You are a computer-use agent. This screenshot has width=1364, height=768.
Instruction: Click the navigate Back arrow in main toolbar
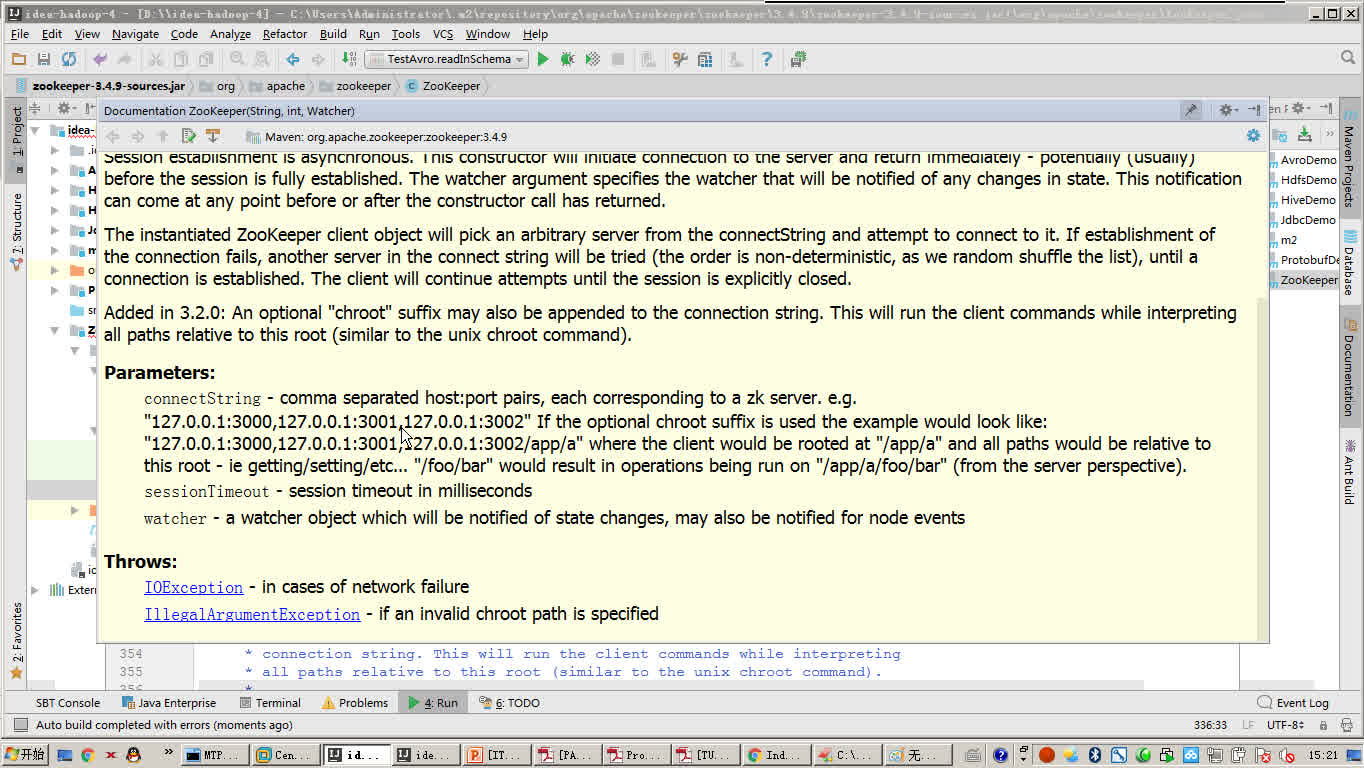tap(293, 60)
